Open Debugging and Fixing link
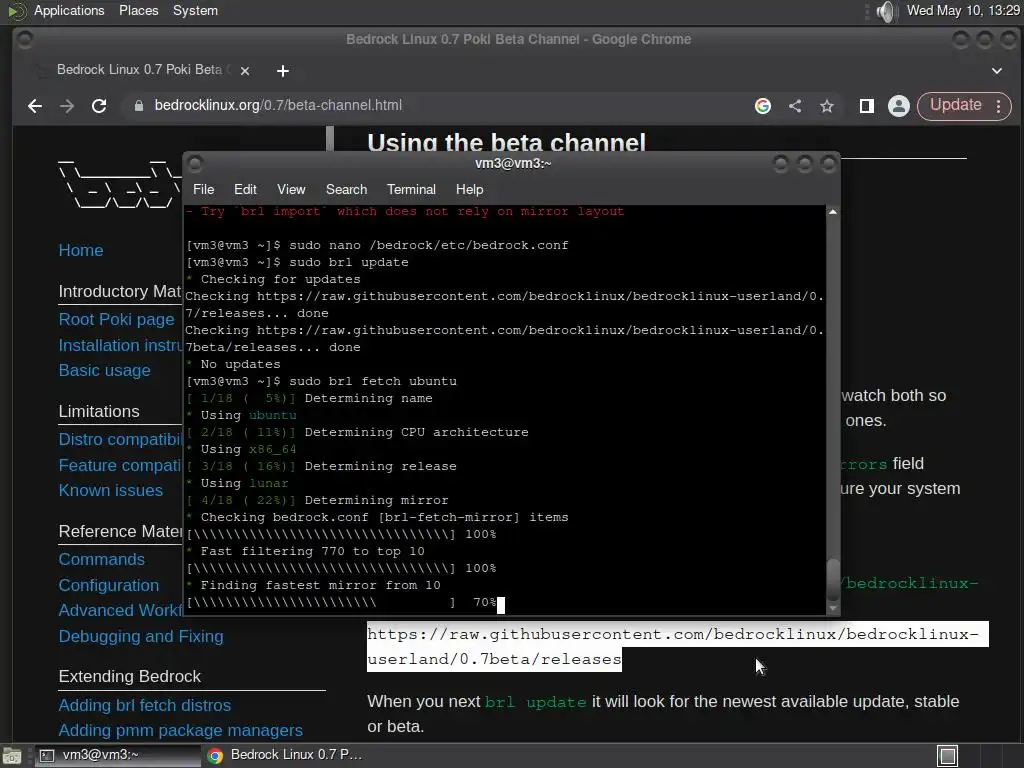The image size is (1024, 768). click(x=141, y=636)
